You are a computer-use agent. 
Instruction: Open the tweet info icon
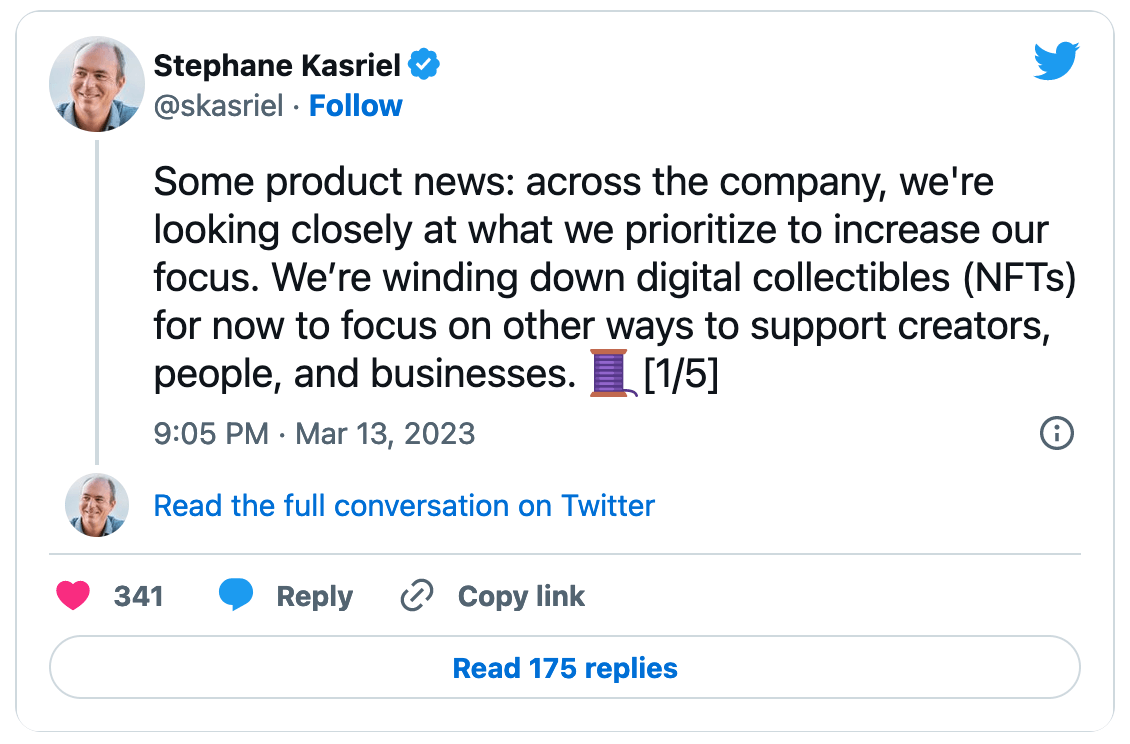(x=1057, y=433)
